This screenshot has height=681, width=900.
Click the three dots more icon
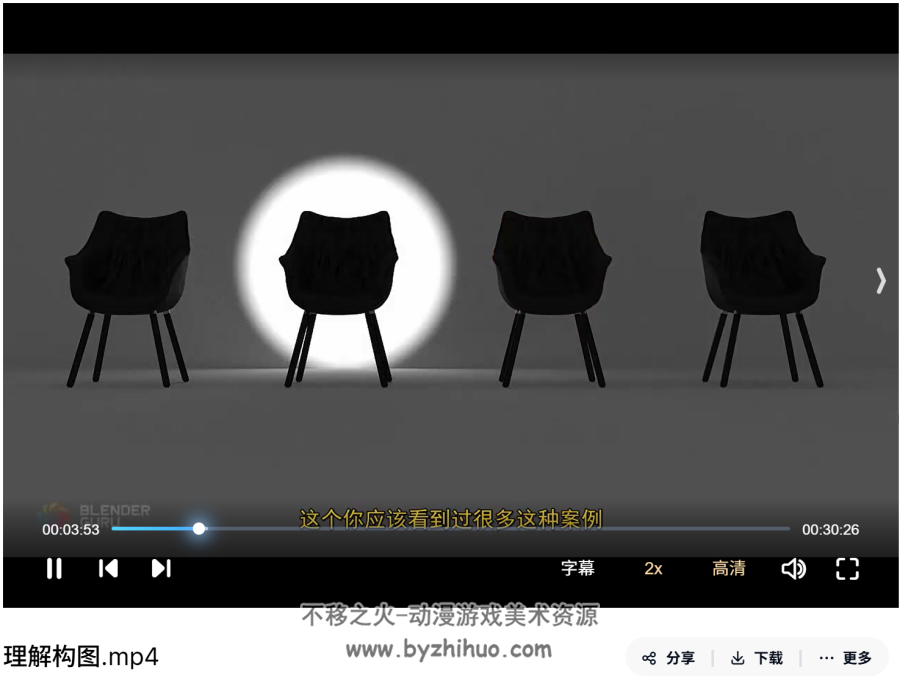(x=827, y=658)
